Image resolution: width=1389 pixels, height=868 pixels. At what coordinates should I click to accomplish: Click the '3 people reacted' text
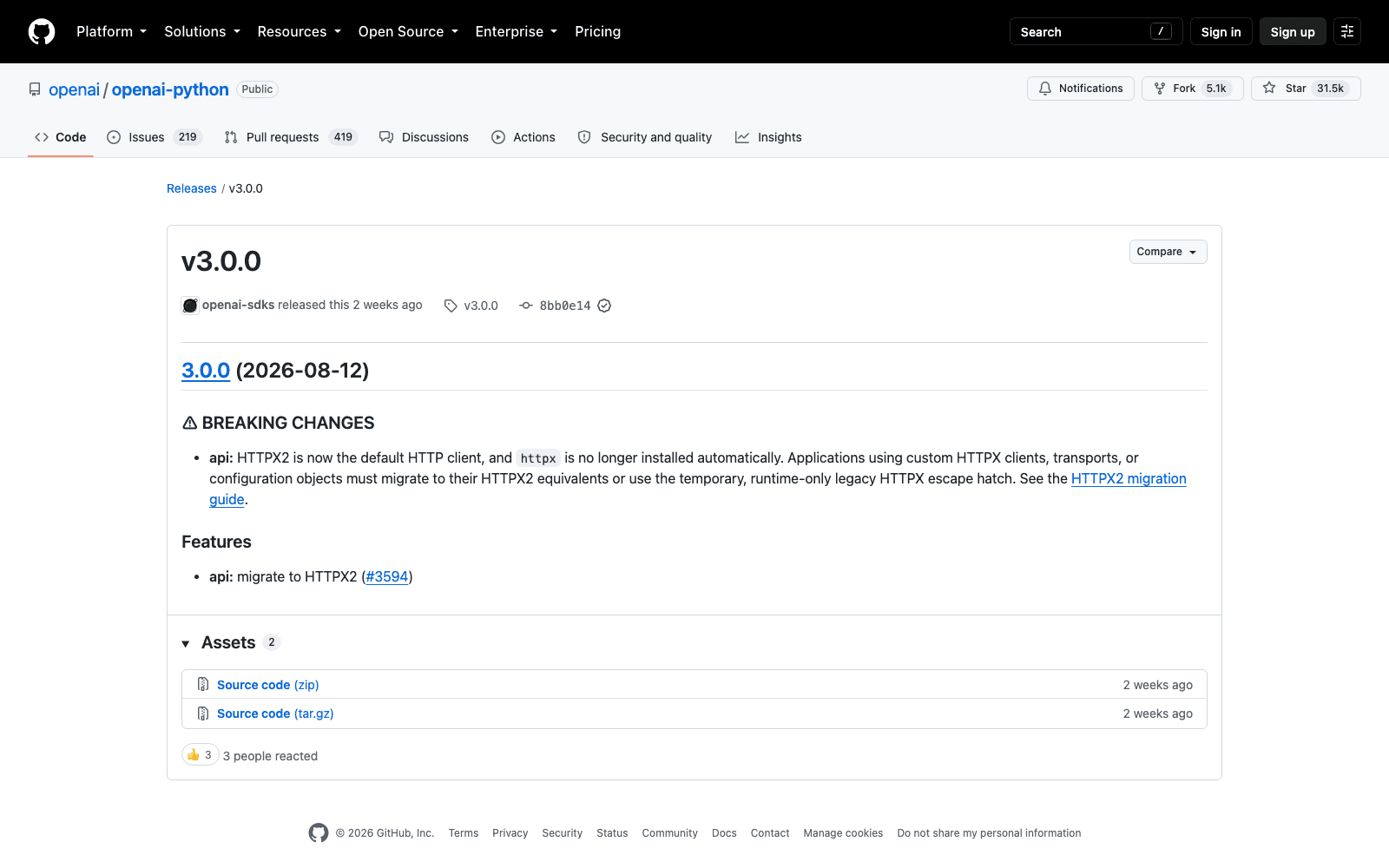coord(270,756)
